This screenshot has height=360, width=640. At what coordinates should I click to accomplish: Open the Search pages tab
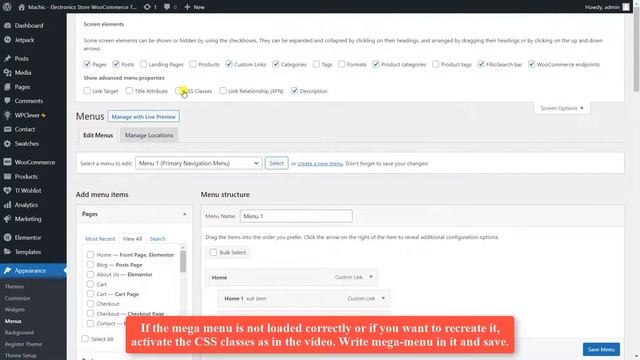pos(158,239)
